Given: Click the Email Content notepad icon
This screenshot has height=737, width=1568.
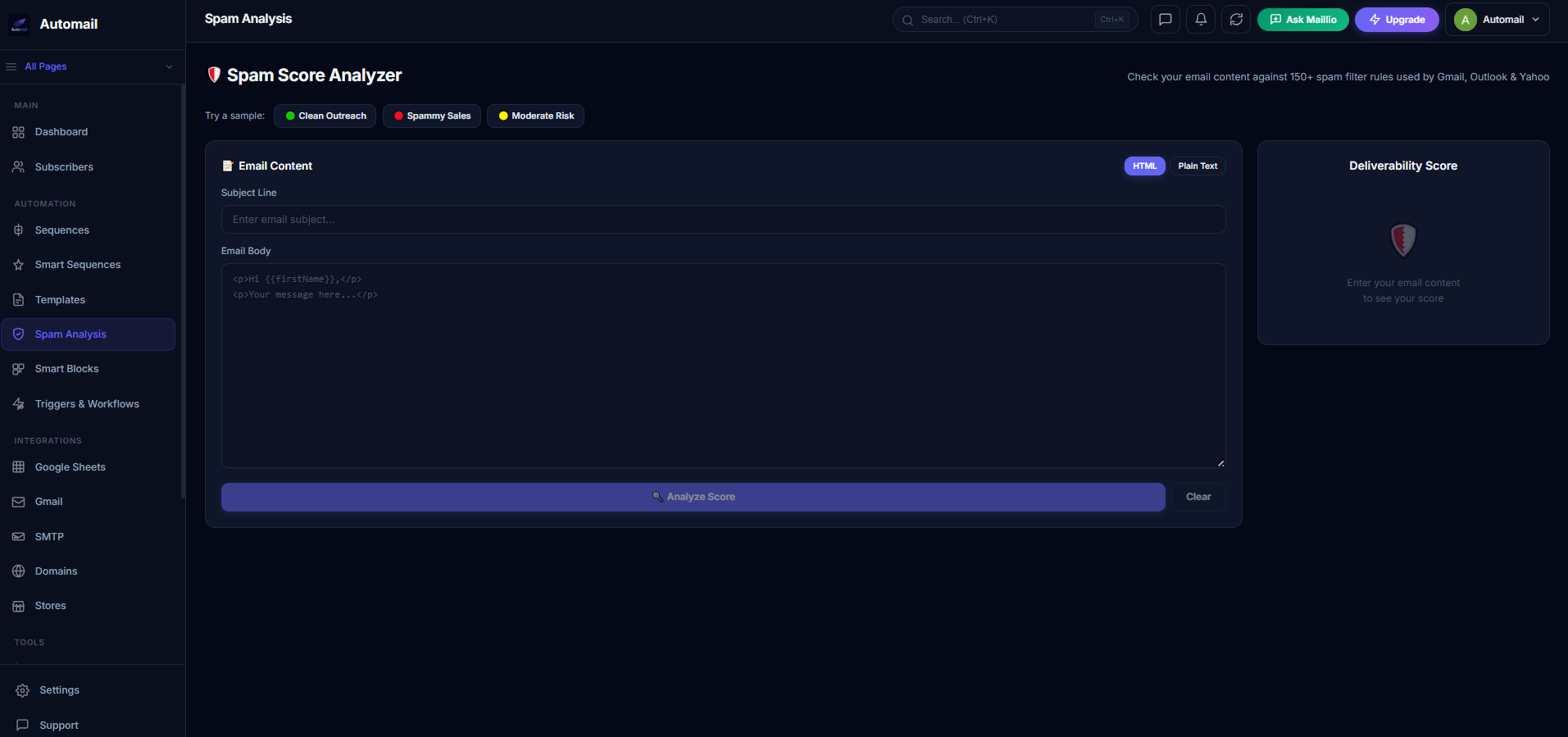Looking at the screenshot, I should [x=228, y=166].
